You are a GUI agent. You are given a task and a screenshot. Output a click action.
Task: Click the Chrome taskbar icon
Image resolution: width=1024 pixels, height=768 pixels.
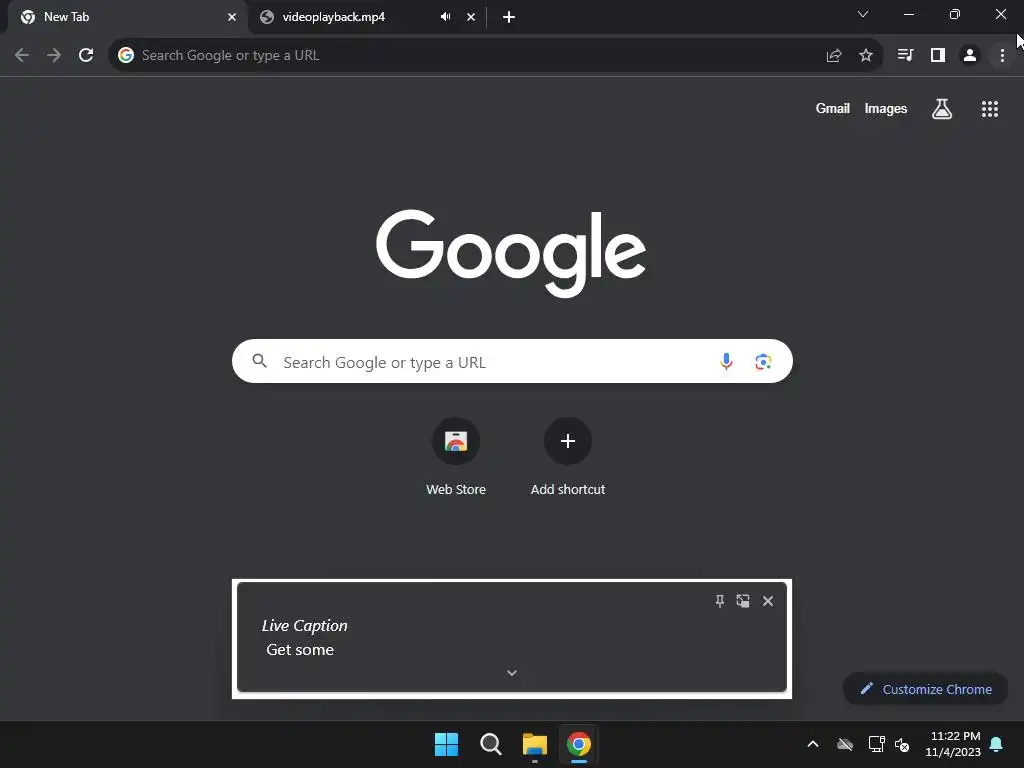tap(579, 744)
